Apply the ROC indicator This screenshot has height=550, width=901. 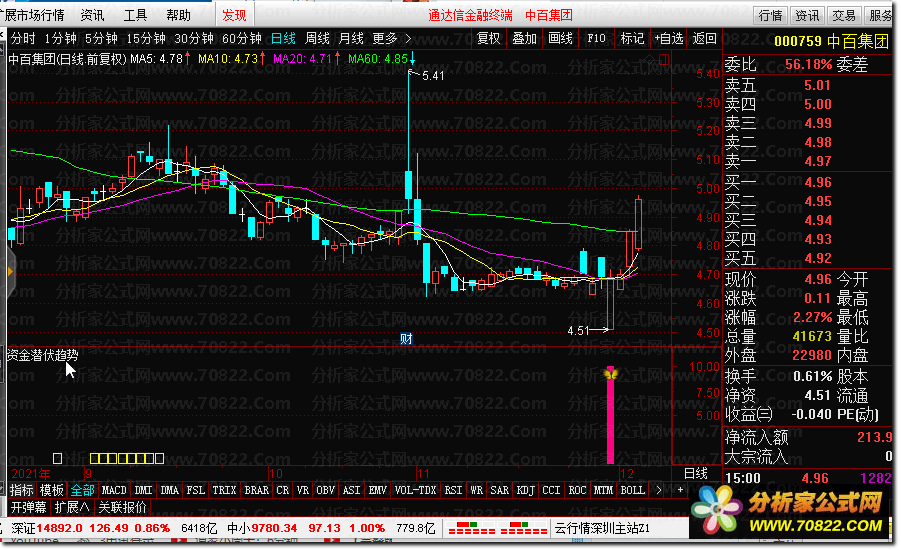pyautogui.click(x=577, y=490)
